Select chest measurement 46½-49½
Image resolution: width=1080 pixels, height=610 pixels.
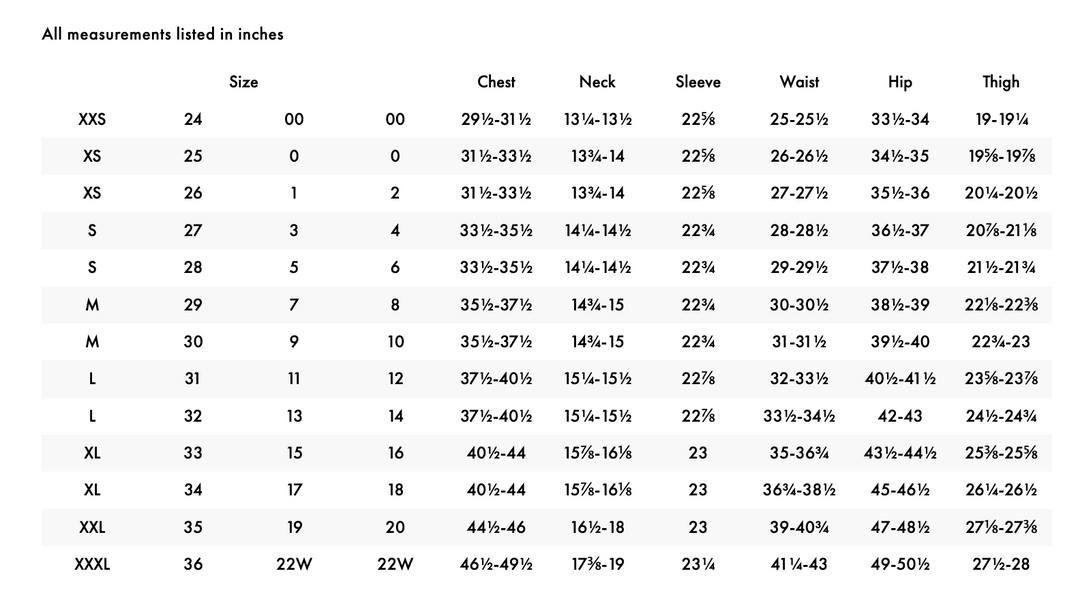[x=496, y=565]
